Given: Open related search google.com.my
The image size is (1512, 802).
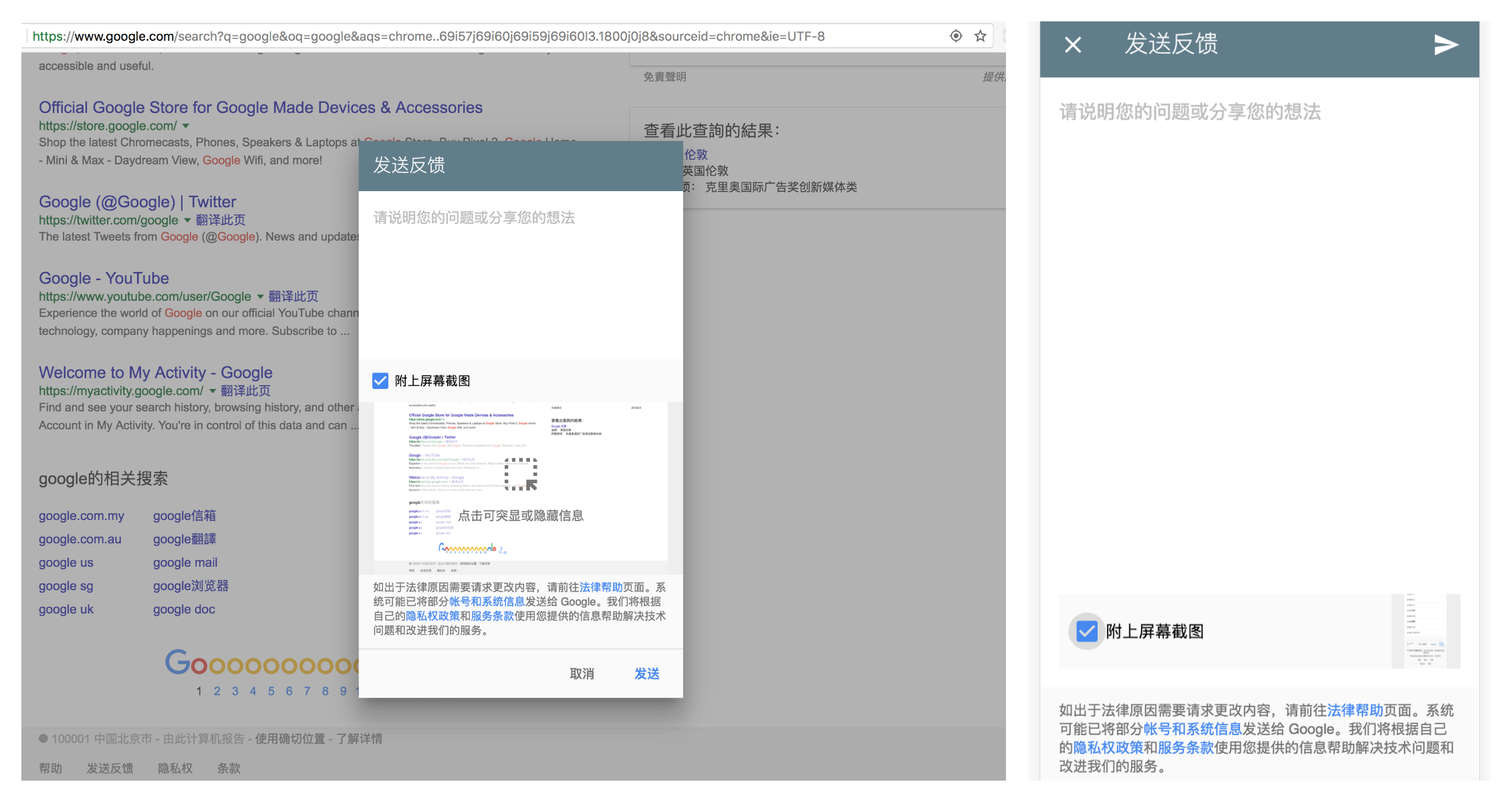Looking at the screenshot, I should [82, 516].
